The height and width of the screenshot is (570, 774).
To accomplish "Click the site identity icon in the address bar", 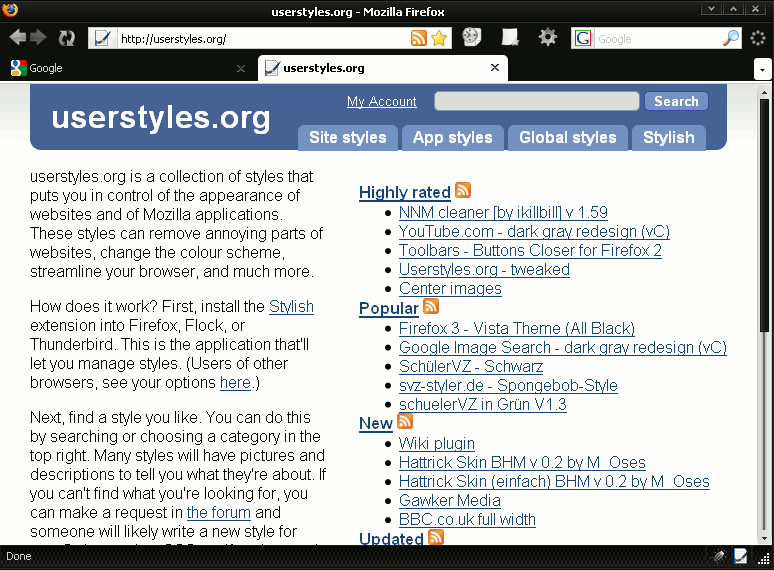I will coord(102,38).
